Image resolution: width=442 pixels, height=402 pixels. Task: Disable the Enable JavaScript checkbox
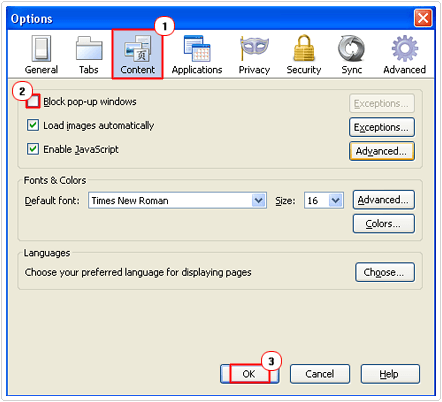pos(33,149)
